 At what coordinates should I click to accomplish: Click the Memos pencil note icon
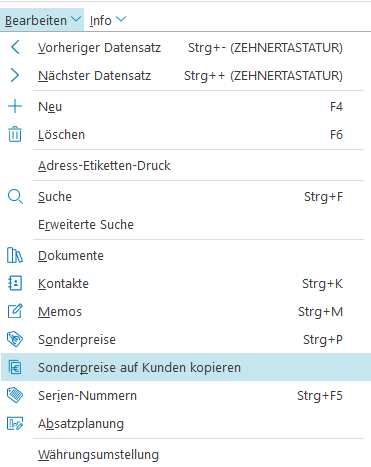click(x=15, y=311)
